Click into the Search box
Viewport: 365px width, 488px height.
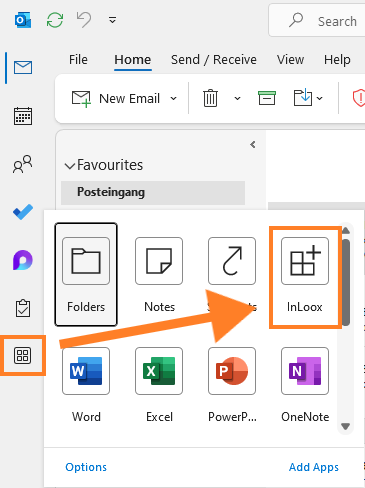pyautogui.click(x=317, y=21)
